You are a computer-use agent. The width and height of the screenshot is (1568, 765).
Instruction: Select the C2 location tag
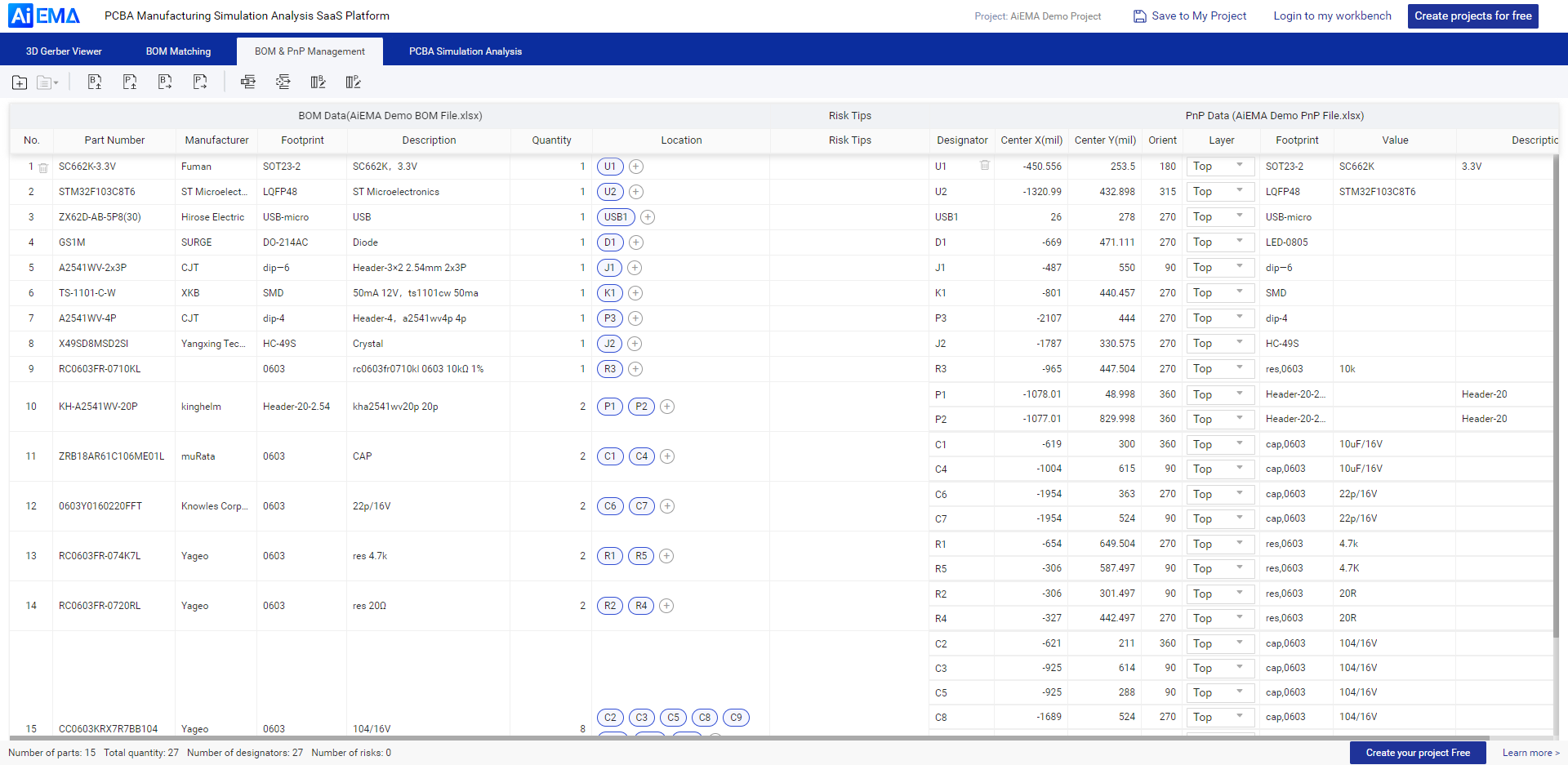coord(610,718)
